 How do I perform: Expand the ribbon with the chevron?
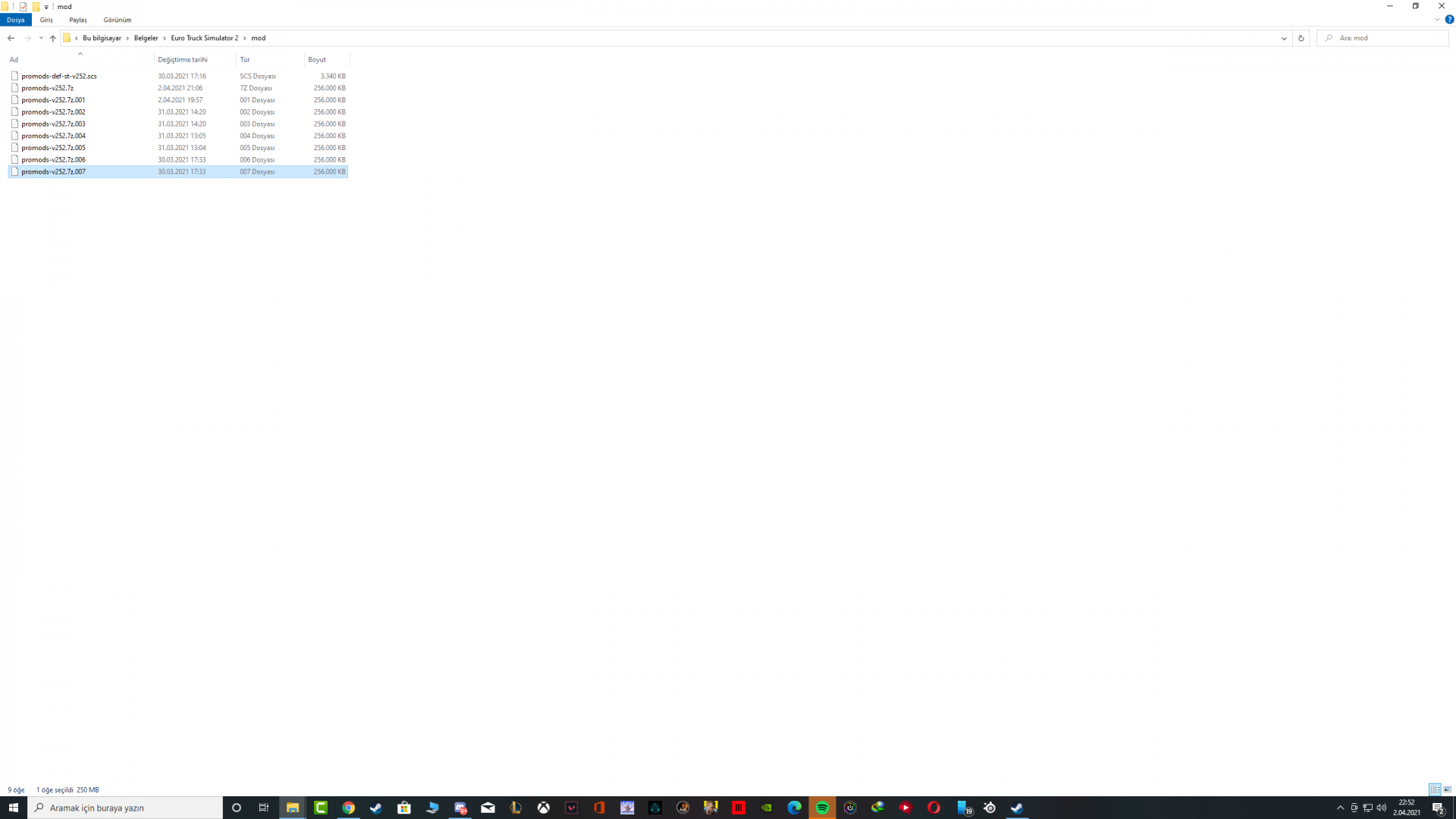tap(1437, 20)
